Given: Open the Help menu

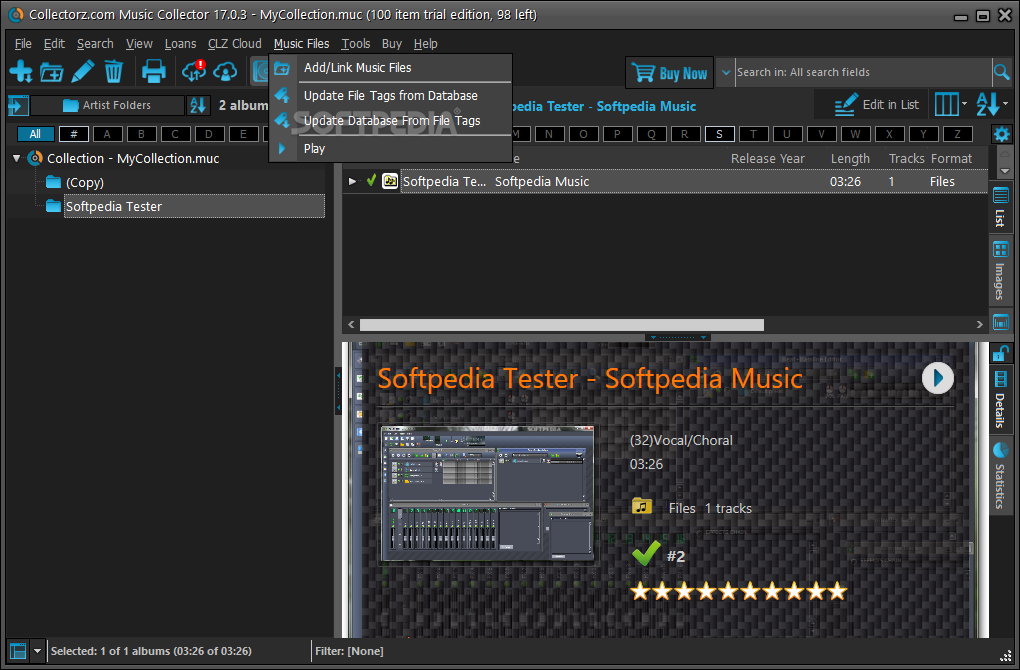Looking at the screenshot, I should coord(425,44).
